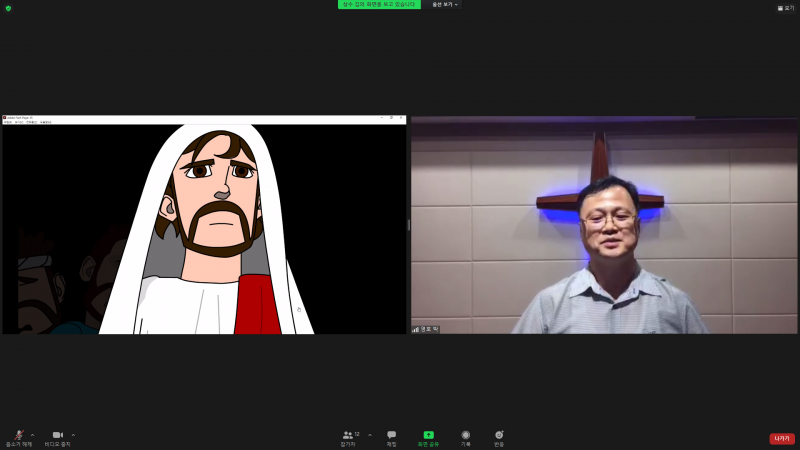Image resolution: width=800 pixels, height=450 pixels.
Task: Click the Adobe Flash Player title bar icon
Action: pyautogui.click(x=5, y=118)
